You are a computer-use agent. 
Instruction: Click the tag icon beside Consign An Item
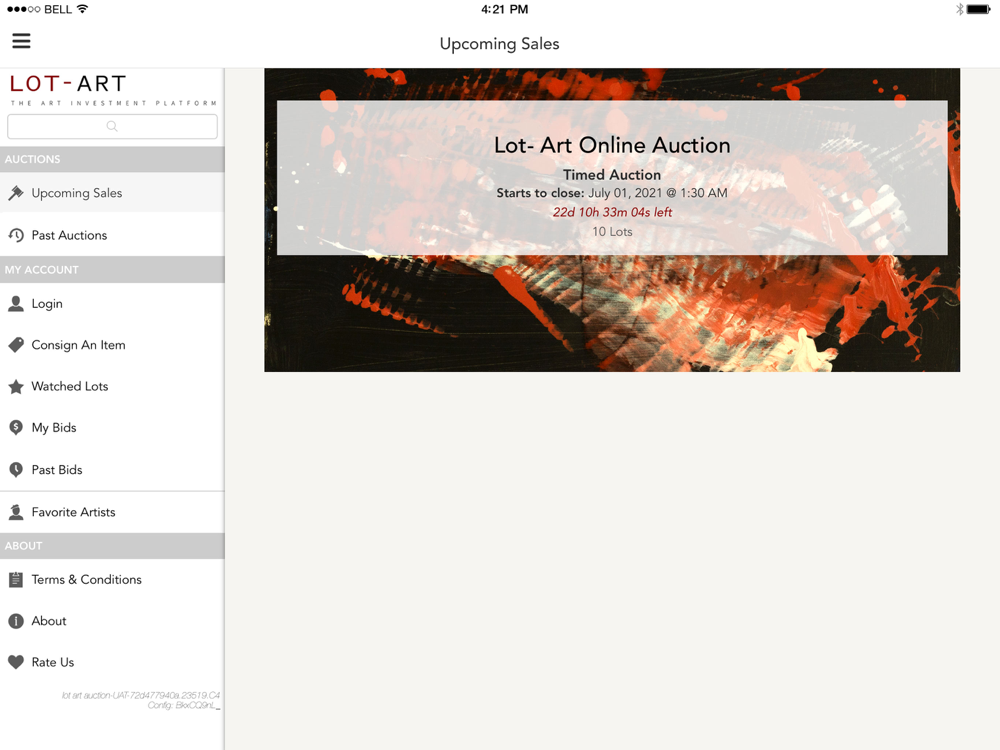(16, 345)
